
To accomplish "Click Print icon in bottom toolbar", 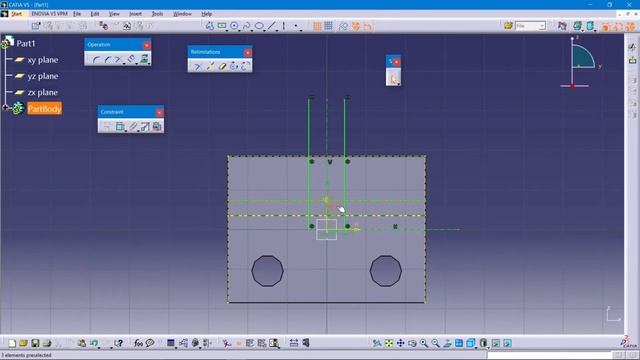I will point(47,343).
